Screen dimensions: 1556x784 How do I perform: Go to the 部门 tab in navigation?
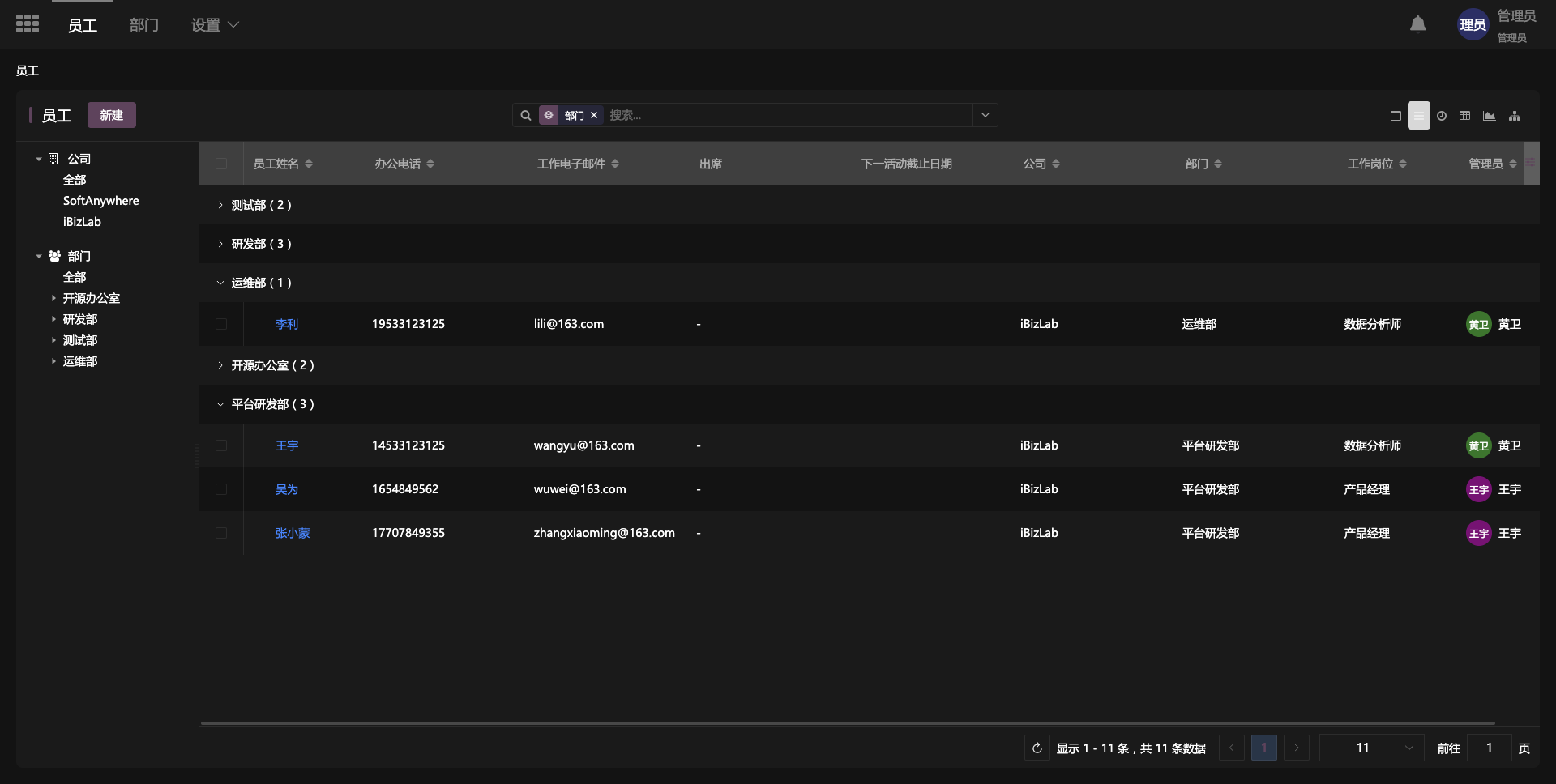click(143, 25)
